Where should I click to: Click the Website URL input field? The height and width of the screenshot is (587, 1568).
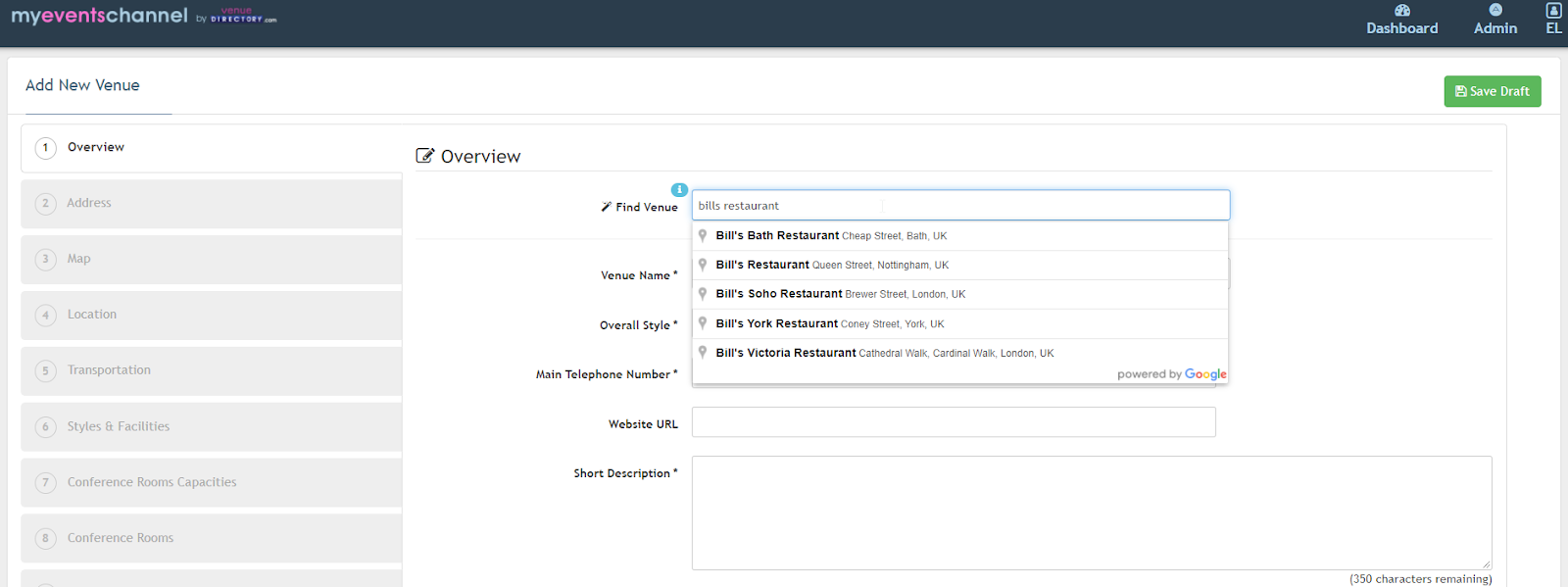click(954, 422)
